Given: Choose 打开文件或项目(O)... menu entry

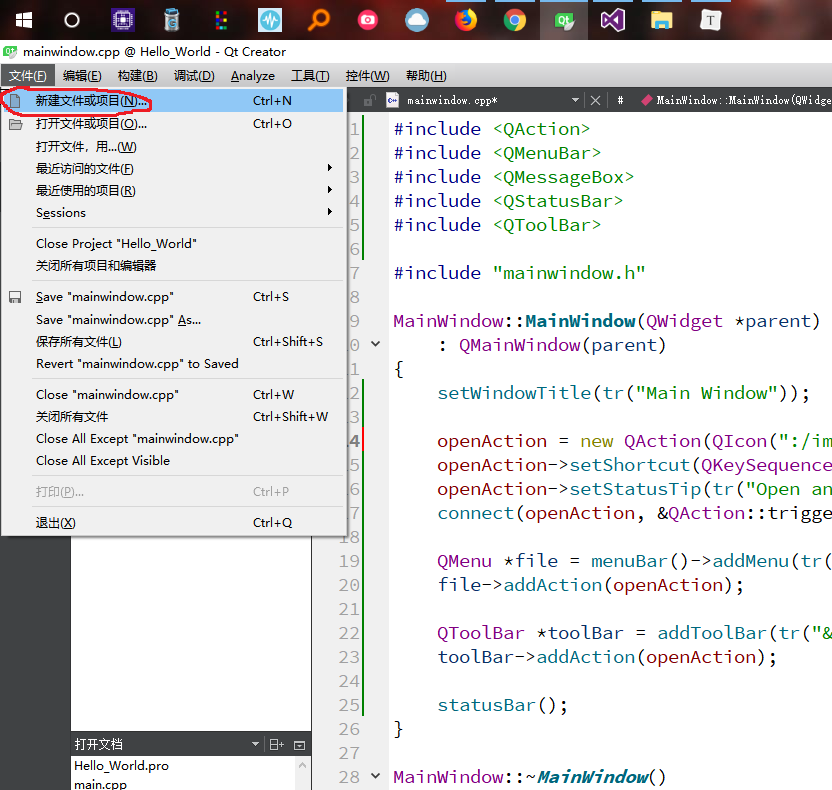Looking at the screenshot, I should pyautogui.click(x=173, y=124).
